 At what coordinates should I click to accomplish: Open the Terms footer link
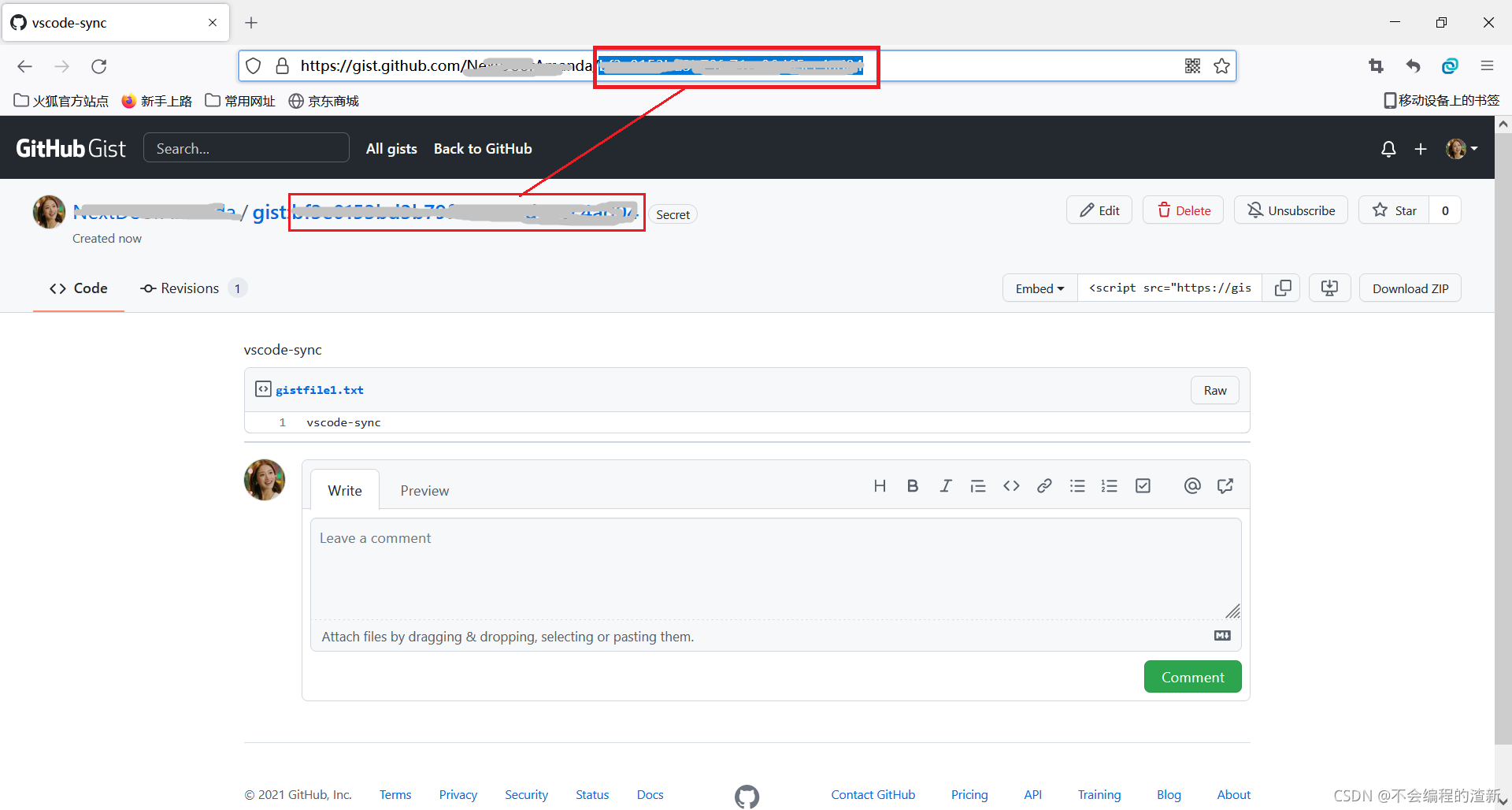pyautogui.click(x=395, y=795)
